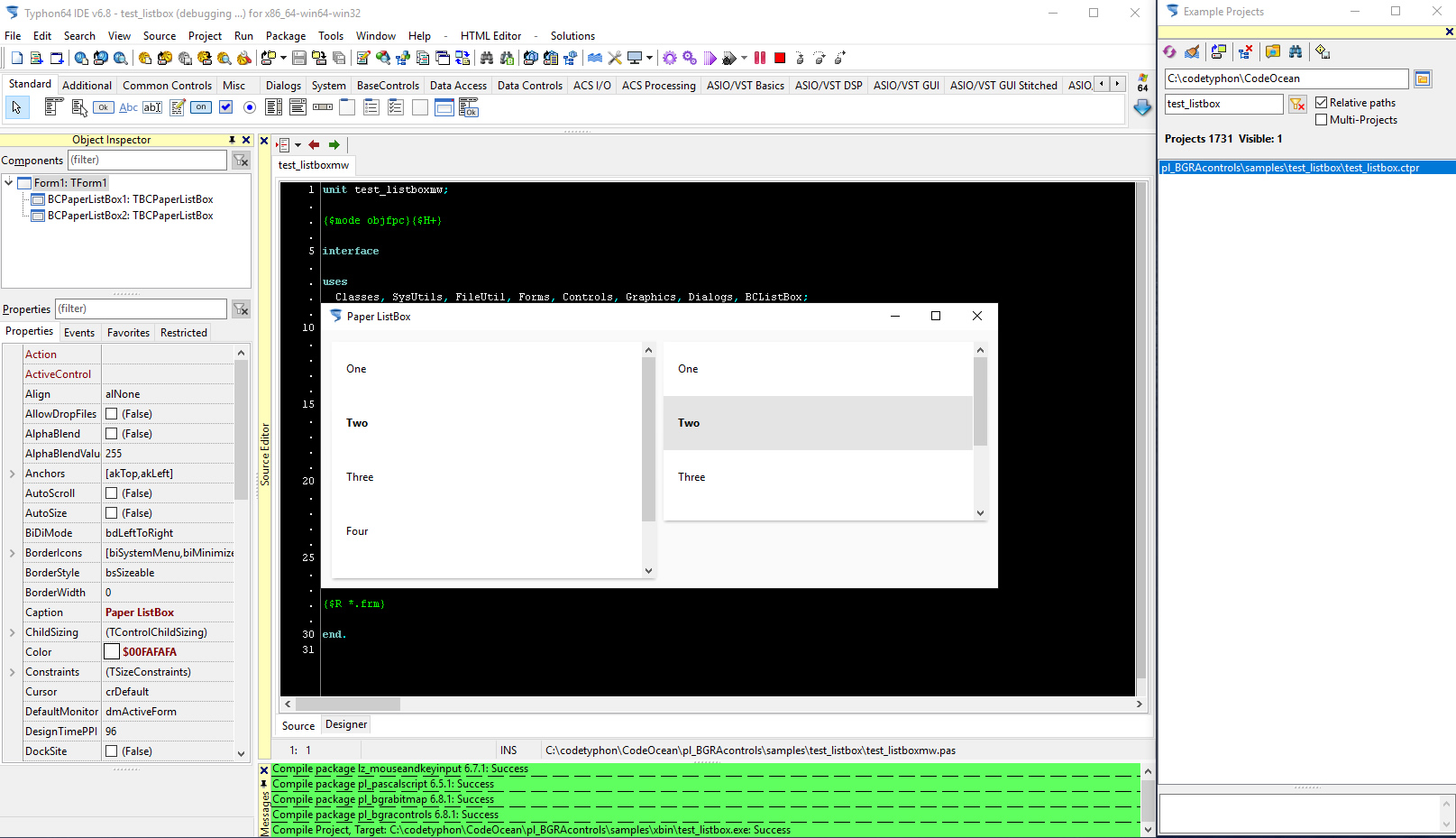Screen dimensions: 1456x838
Task: Select the TCheckBox component in palette
Action: point(225,107)
